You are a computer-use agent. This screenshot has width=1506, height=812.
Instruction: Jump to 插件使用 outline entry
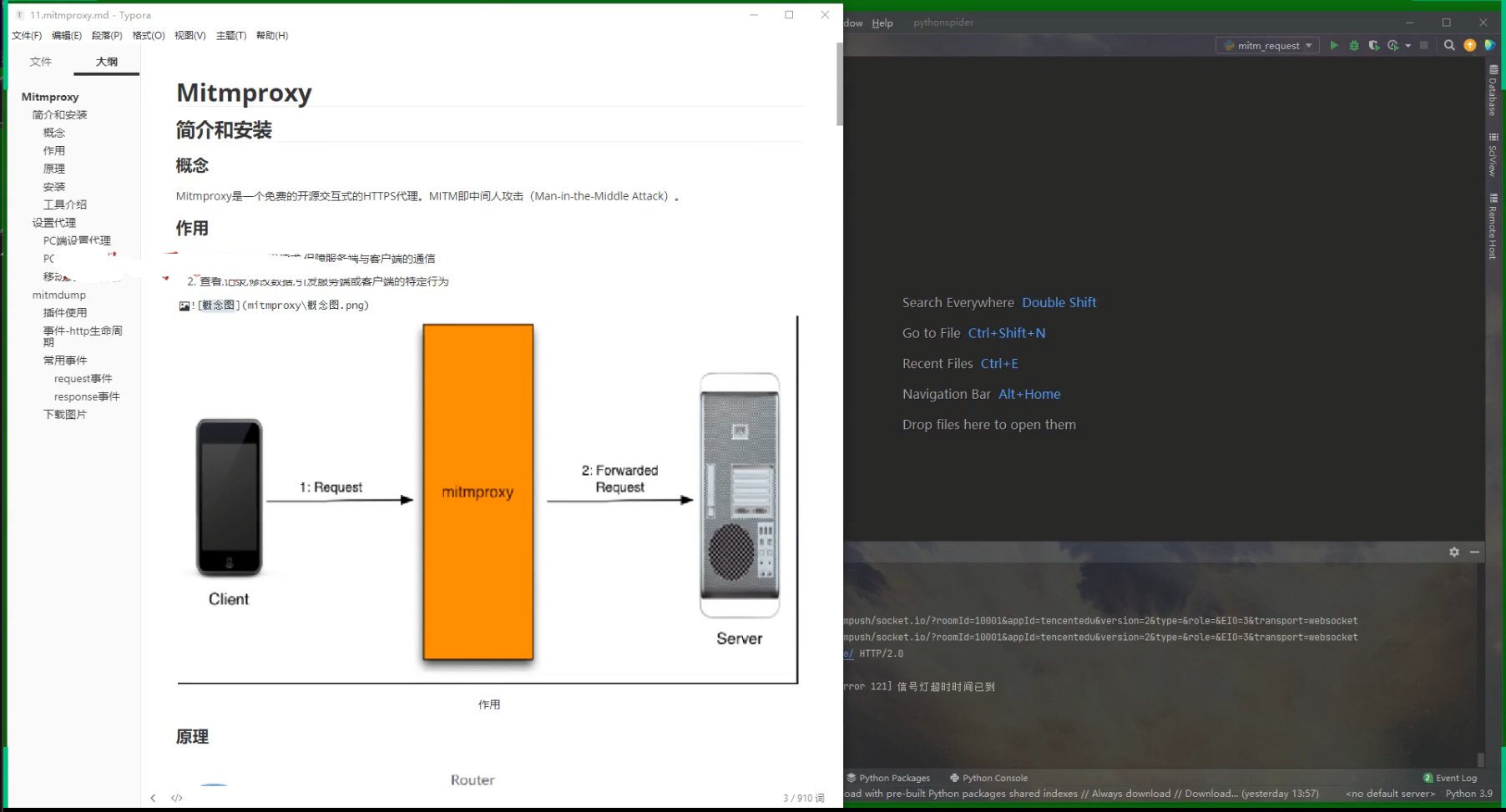65,313
